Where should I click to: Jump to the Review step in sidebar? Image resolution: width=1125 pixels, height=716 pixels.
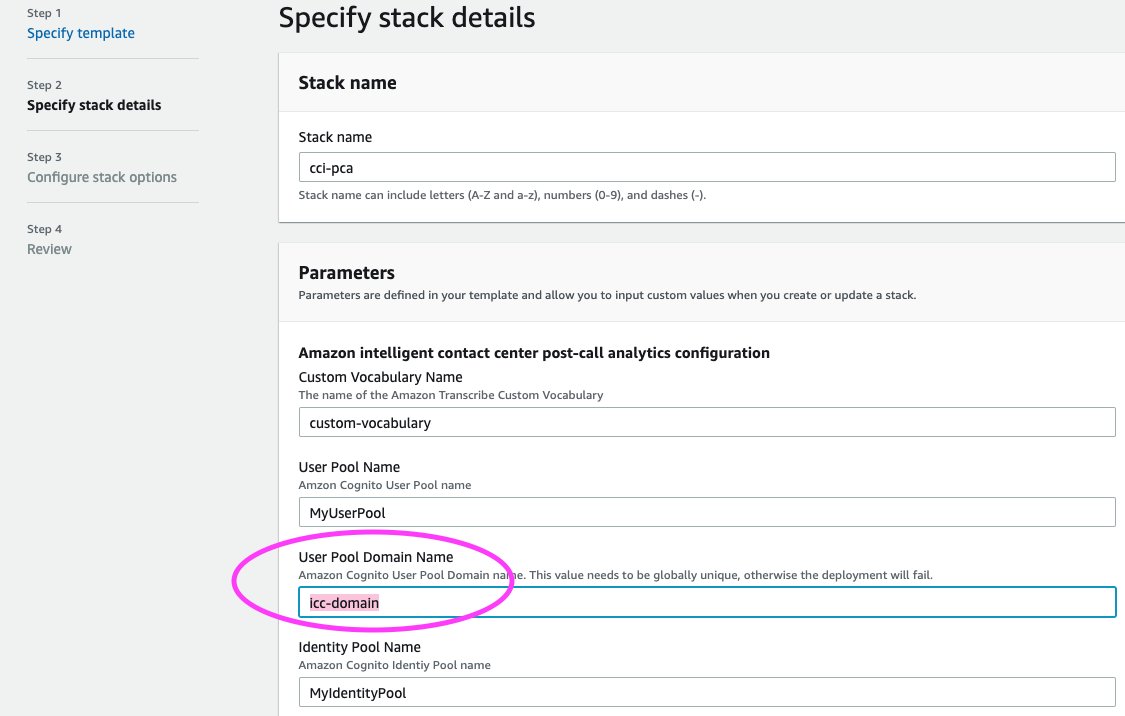click(x=49, y=249)
